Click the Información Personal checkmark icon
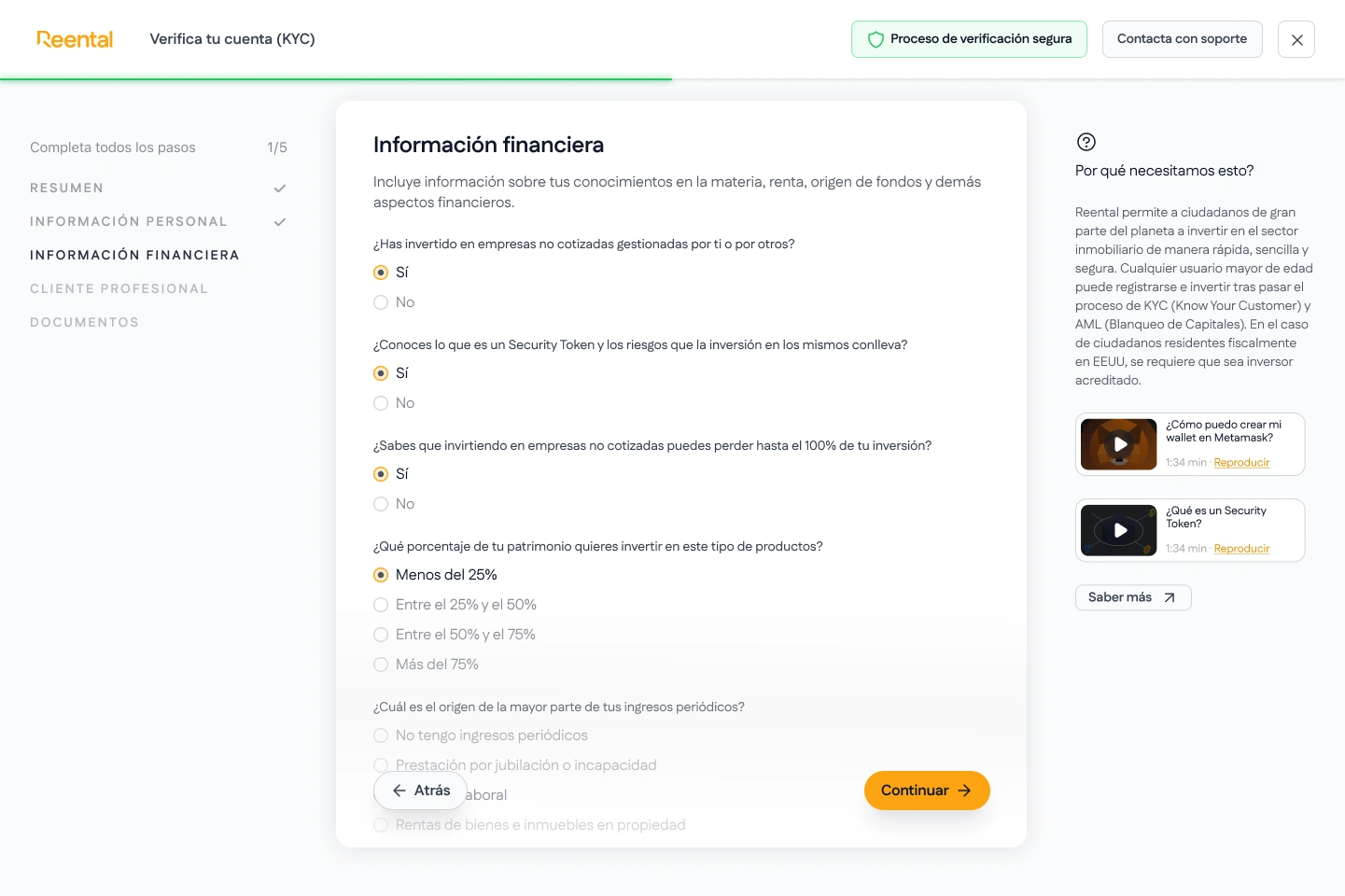 click(280, 222)
